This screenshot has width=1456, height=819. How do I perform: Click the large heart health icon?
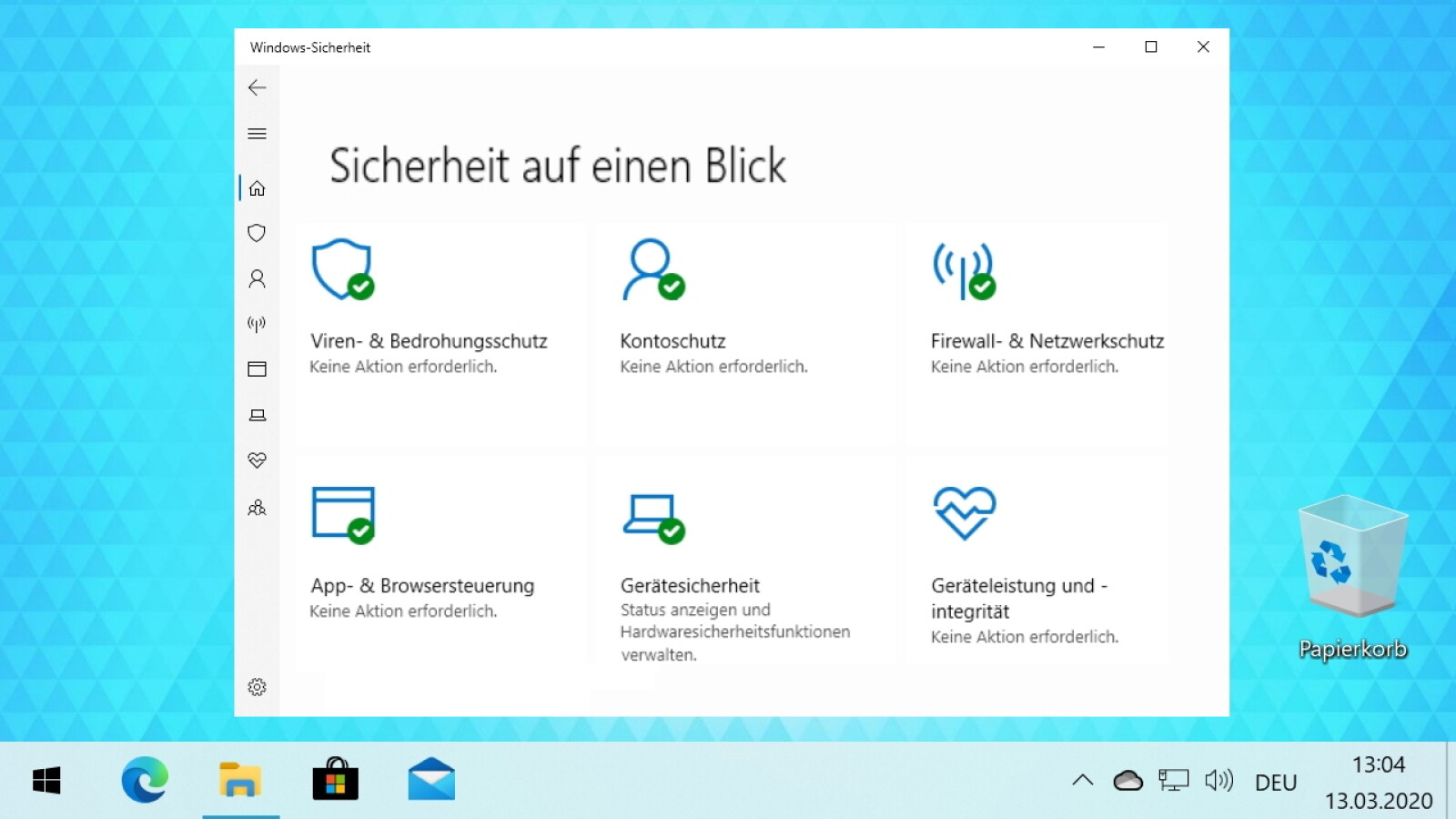[965, 512]
